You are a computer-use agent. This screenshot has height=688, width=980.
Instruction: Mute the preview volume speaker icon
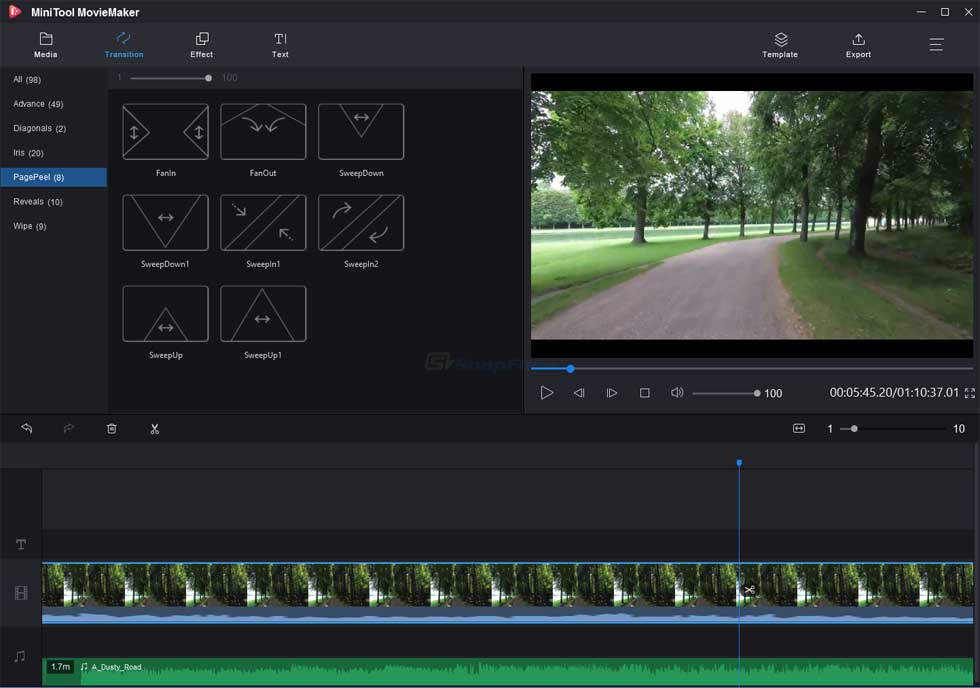click(x=677, y=393)
